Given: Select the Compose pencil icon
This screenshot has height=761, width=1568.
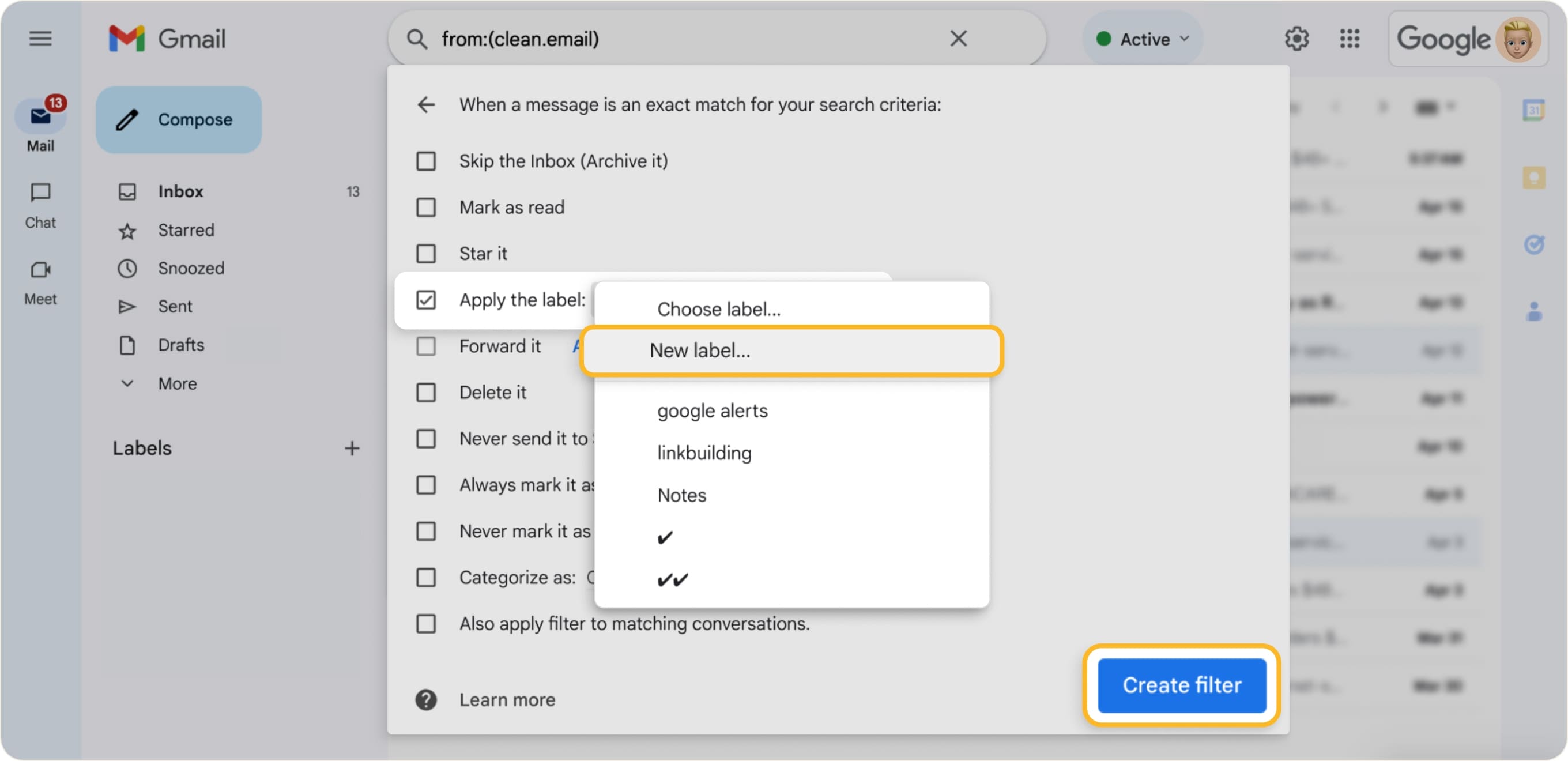Looking at the screenshot, I should tap(127, 119).
